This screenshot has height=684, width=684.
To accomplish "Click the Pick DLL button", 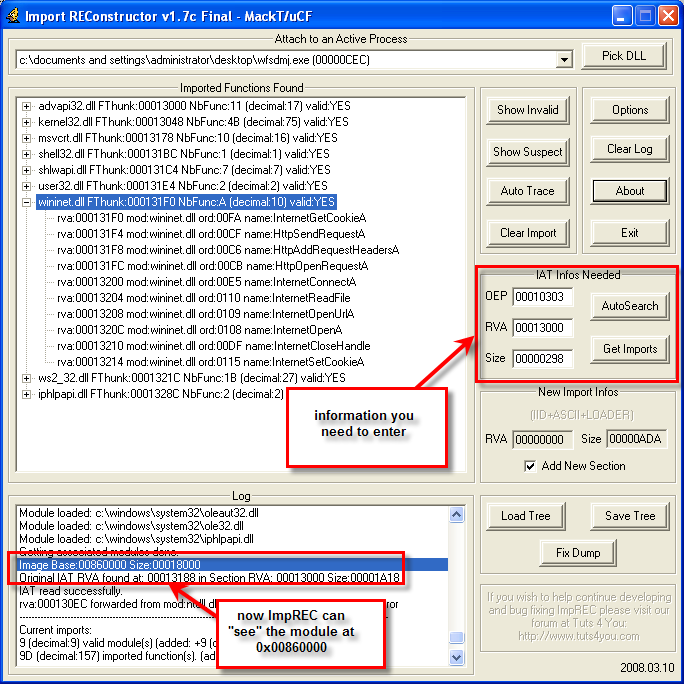I will point(623,56).
